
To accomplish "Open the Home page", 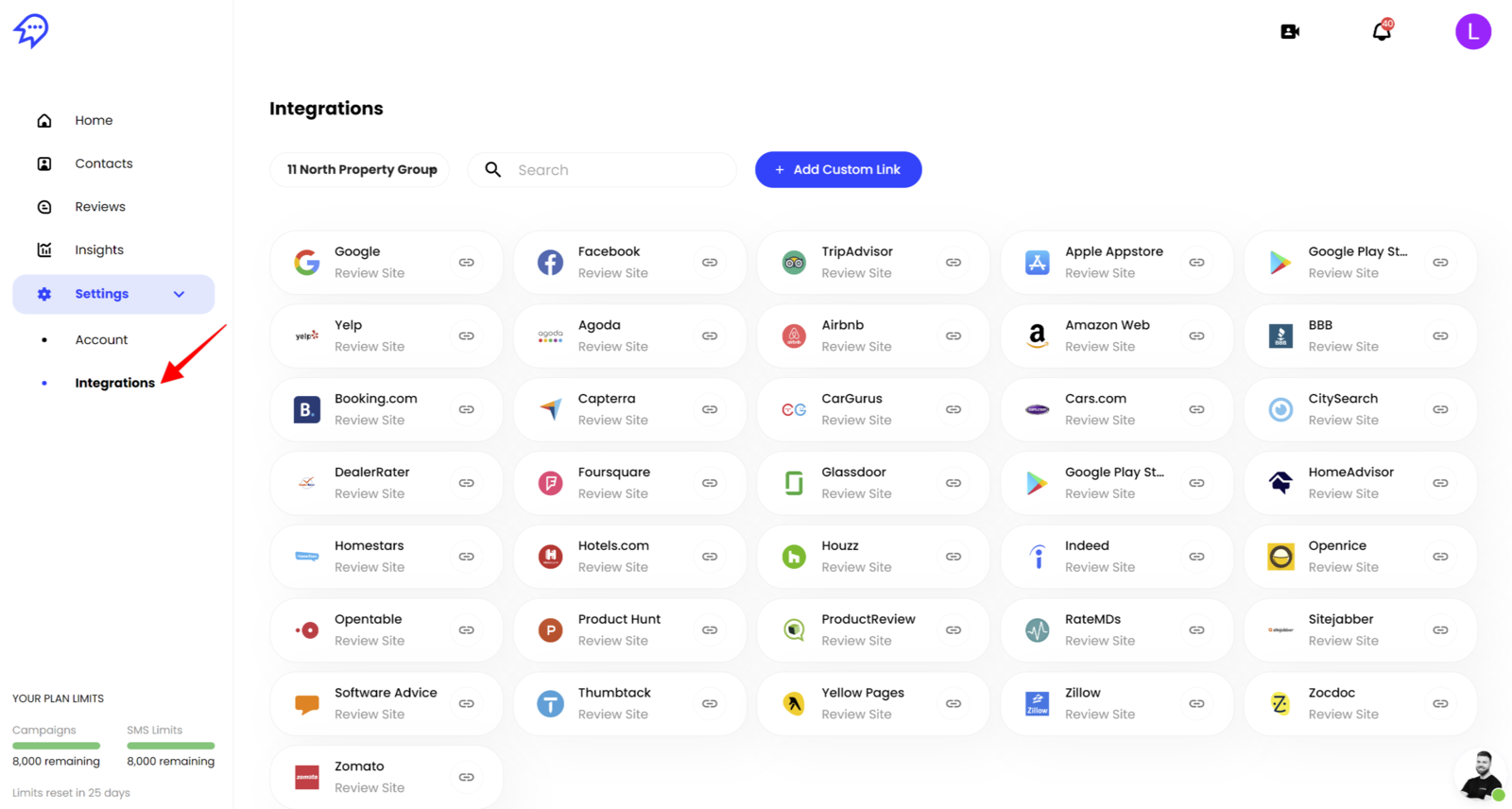I will click(94, 121).
